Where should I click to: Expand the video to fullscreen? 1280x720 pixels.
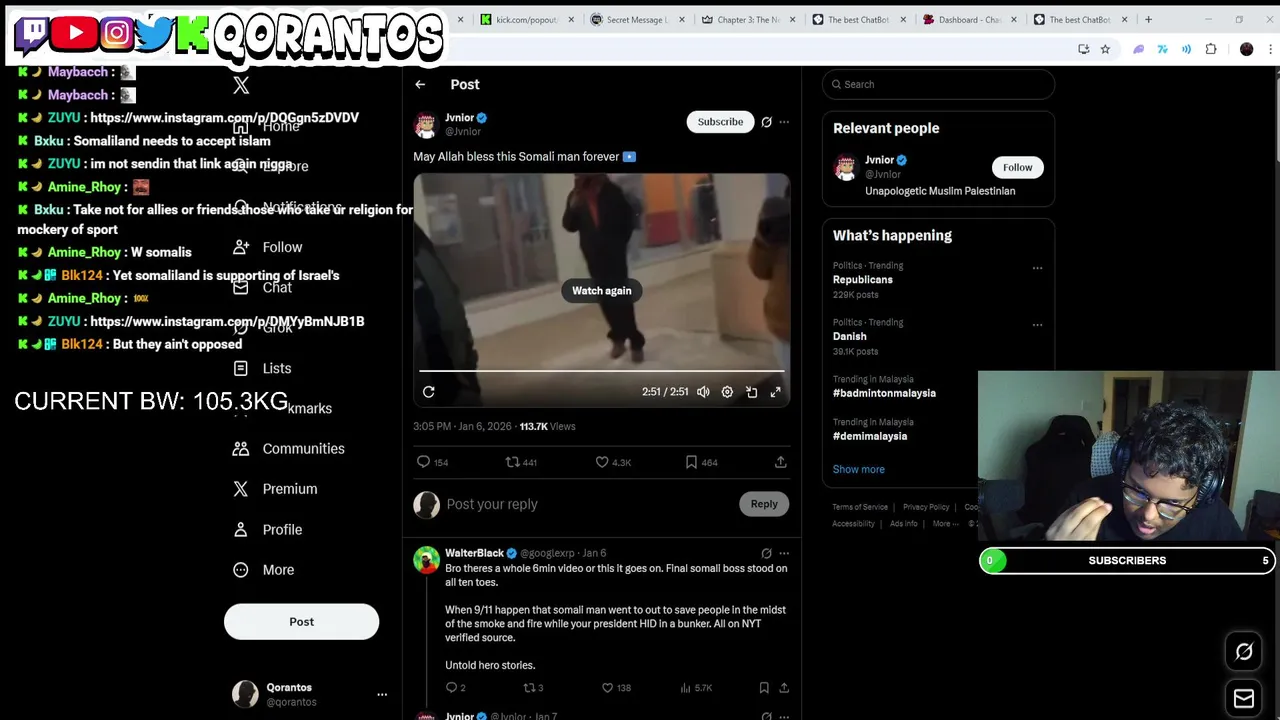point(775,392)
